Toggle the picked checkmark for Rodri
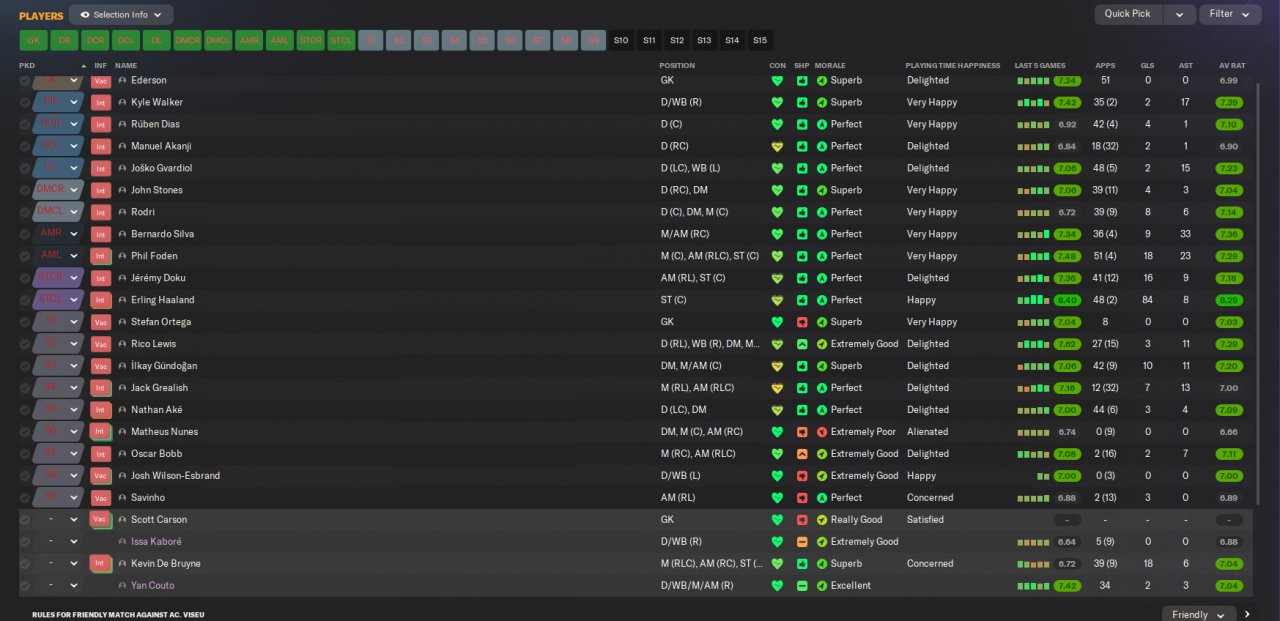This screenshot has height=621, width=1280. [25, 212]
